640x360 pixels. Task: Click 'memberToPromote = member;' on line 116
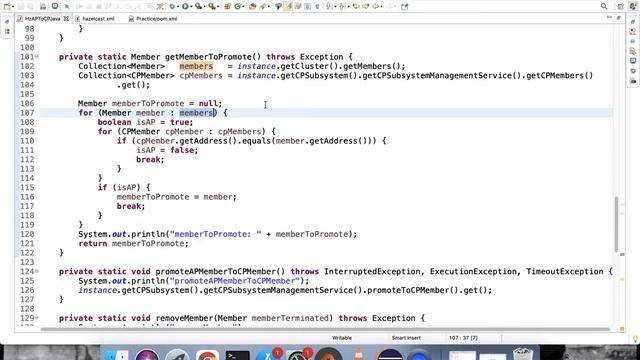[x=176, y=197]
